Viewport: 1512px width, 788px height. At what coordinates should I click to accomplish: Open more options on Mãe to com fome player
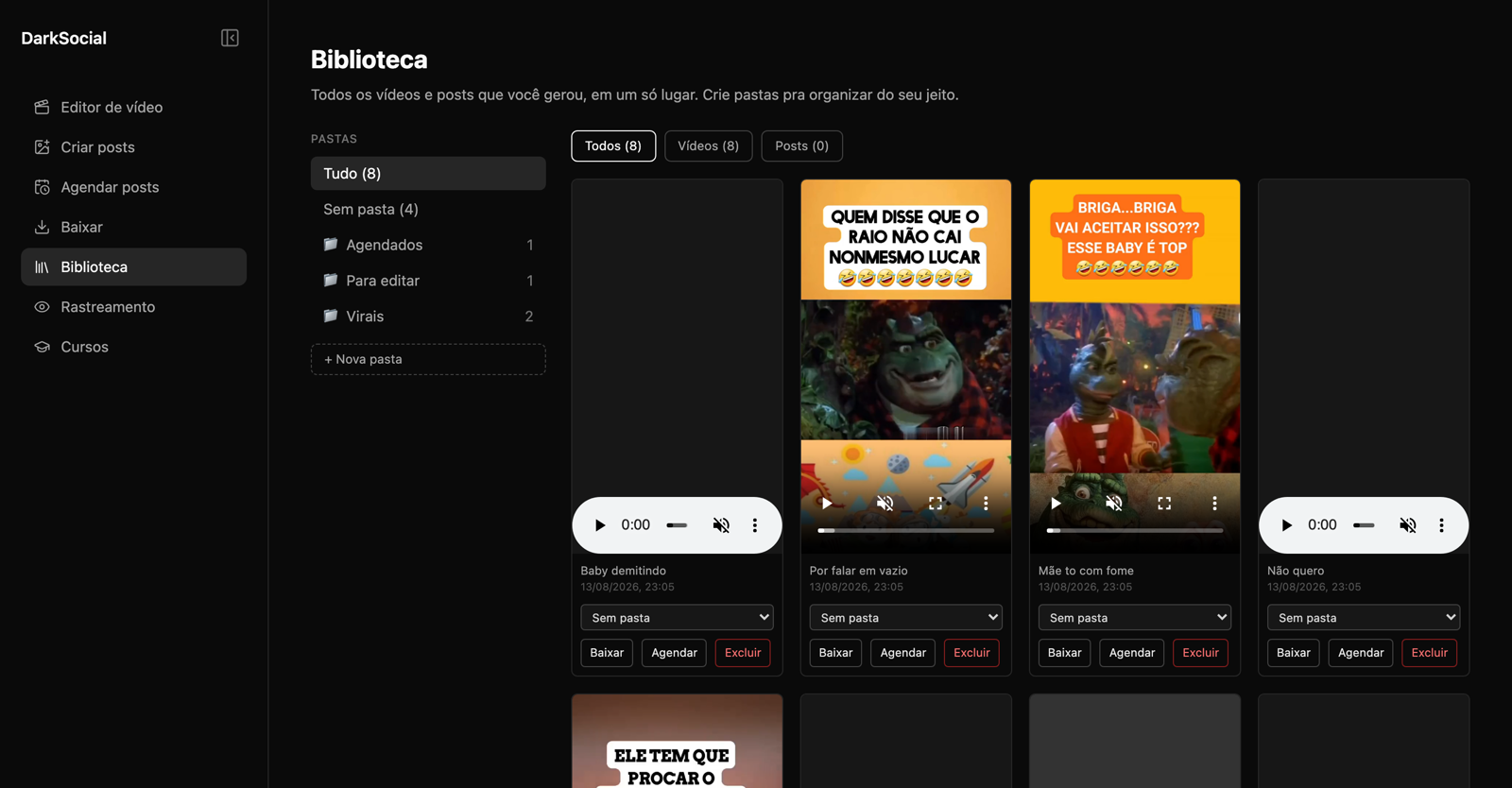coord(1214,504)
